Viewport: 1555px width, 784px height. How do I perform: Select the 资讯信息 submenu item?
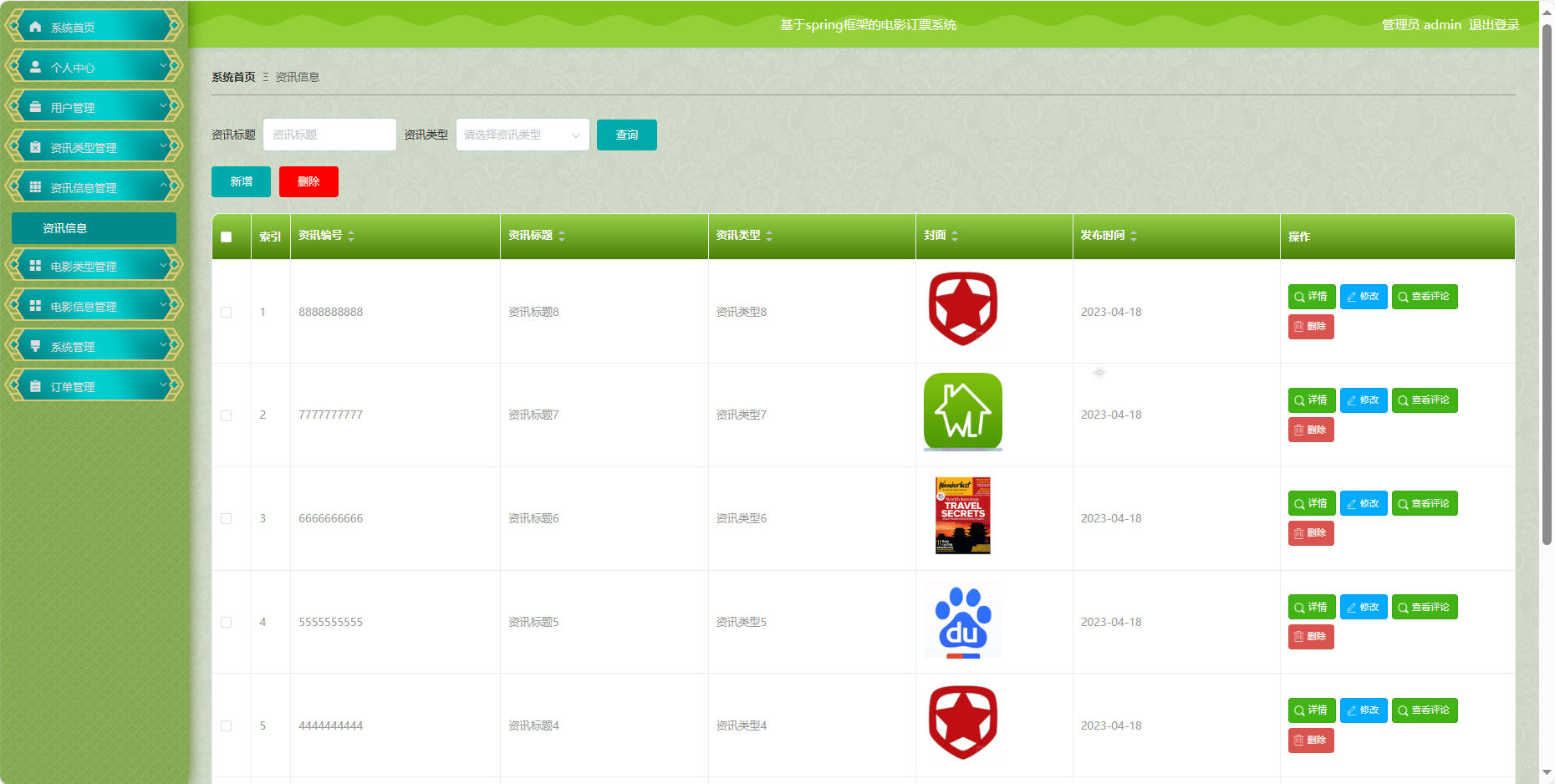point(94,228)
